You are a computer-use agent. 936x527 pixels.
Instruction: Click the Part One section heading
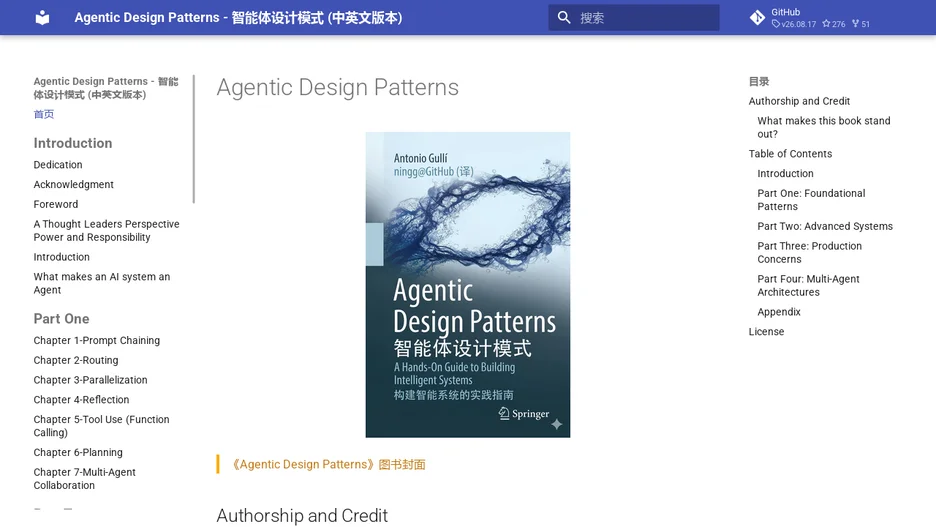(x=61, y=319)
